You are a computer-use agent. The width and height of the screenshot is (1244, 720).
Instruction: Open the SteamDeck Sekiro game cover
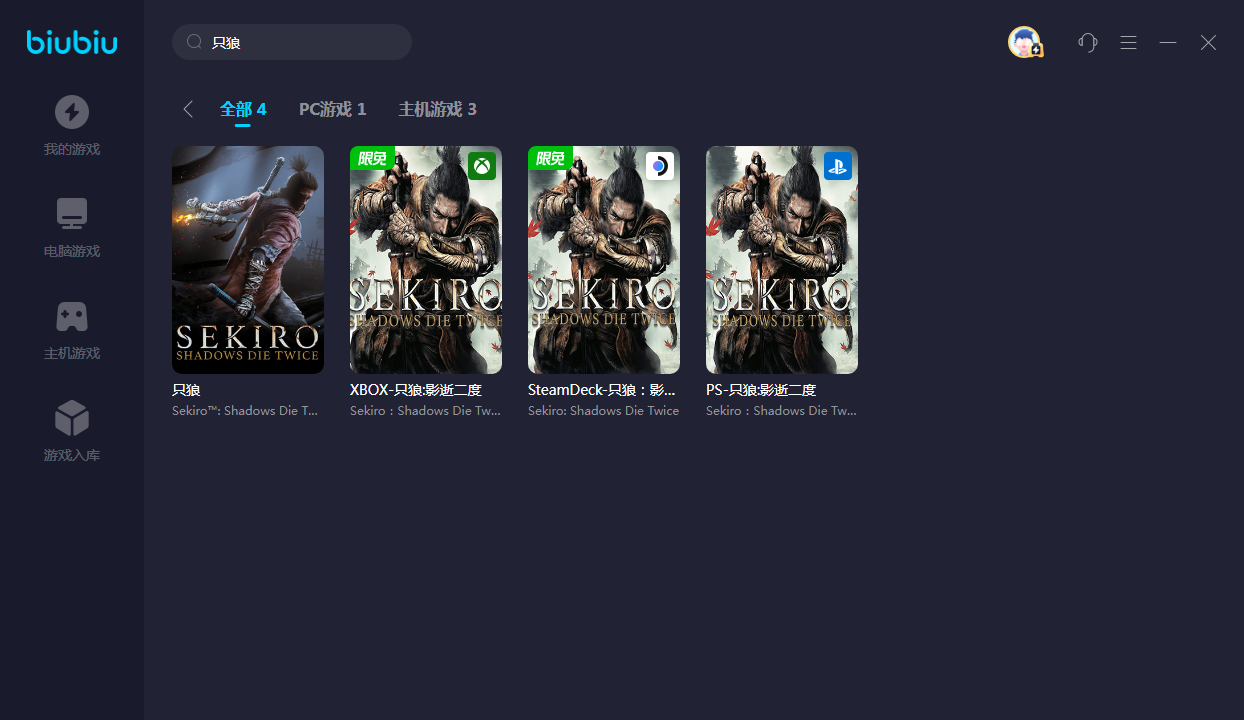(x=604, y=260)
